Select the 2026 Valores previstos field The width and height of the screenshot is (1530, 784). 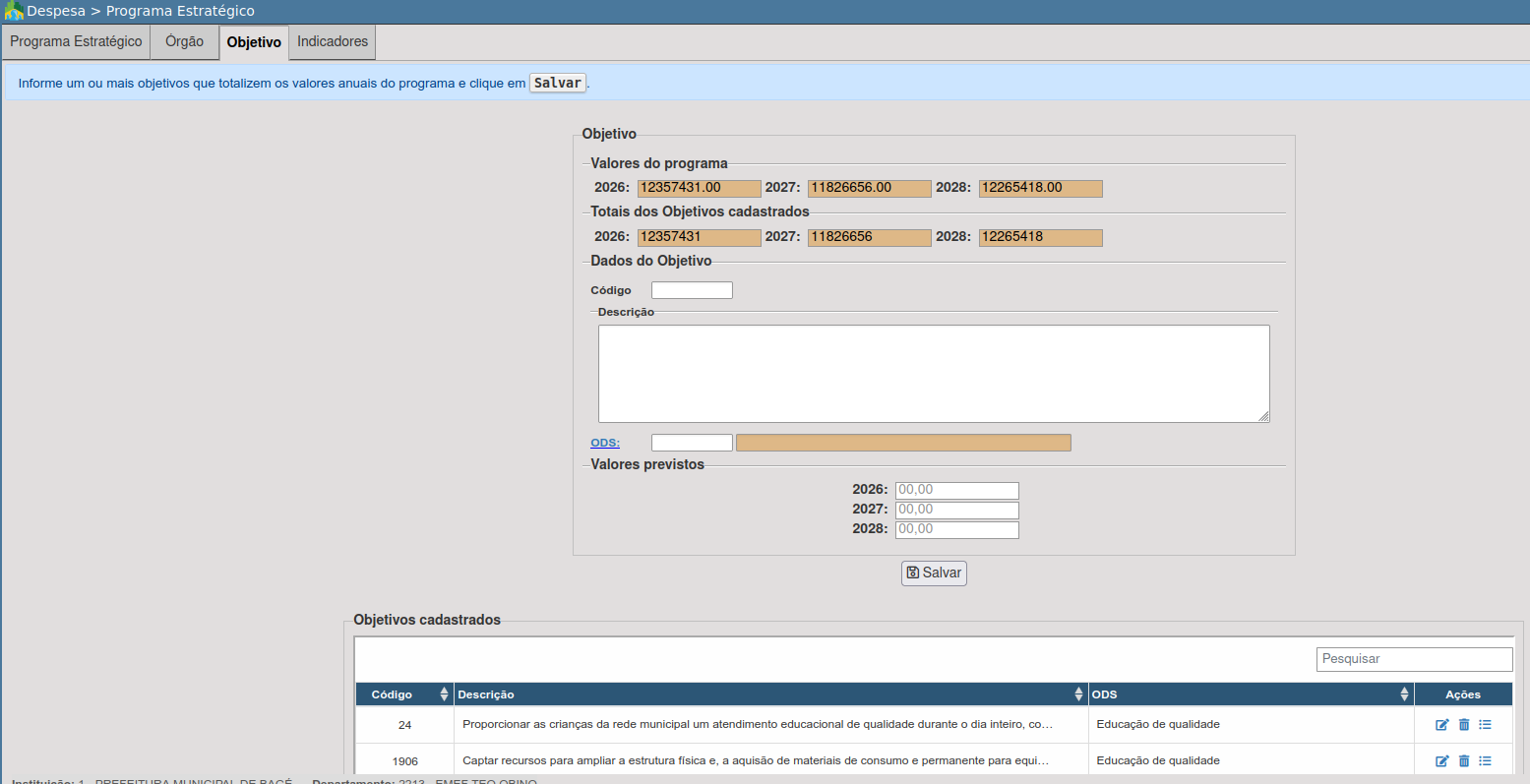coord(956,490)
